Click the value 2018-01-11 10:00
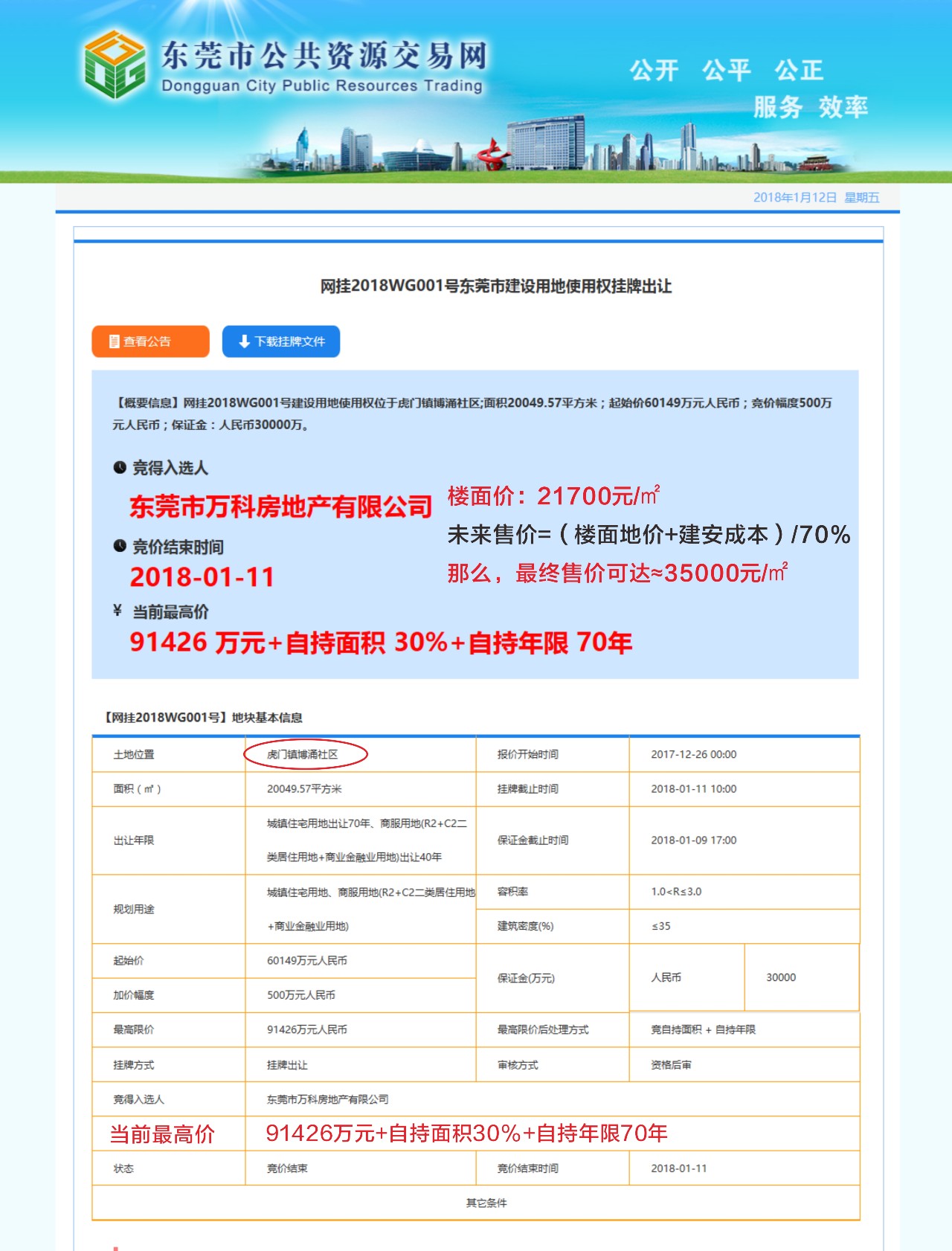 (693, 789)
